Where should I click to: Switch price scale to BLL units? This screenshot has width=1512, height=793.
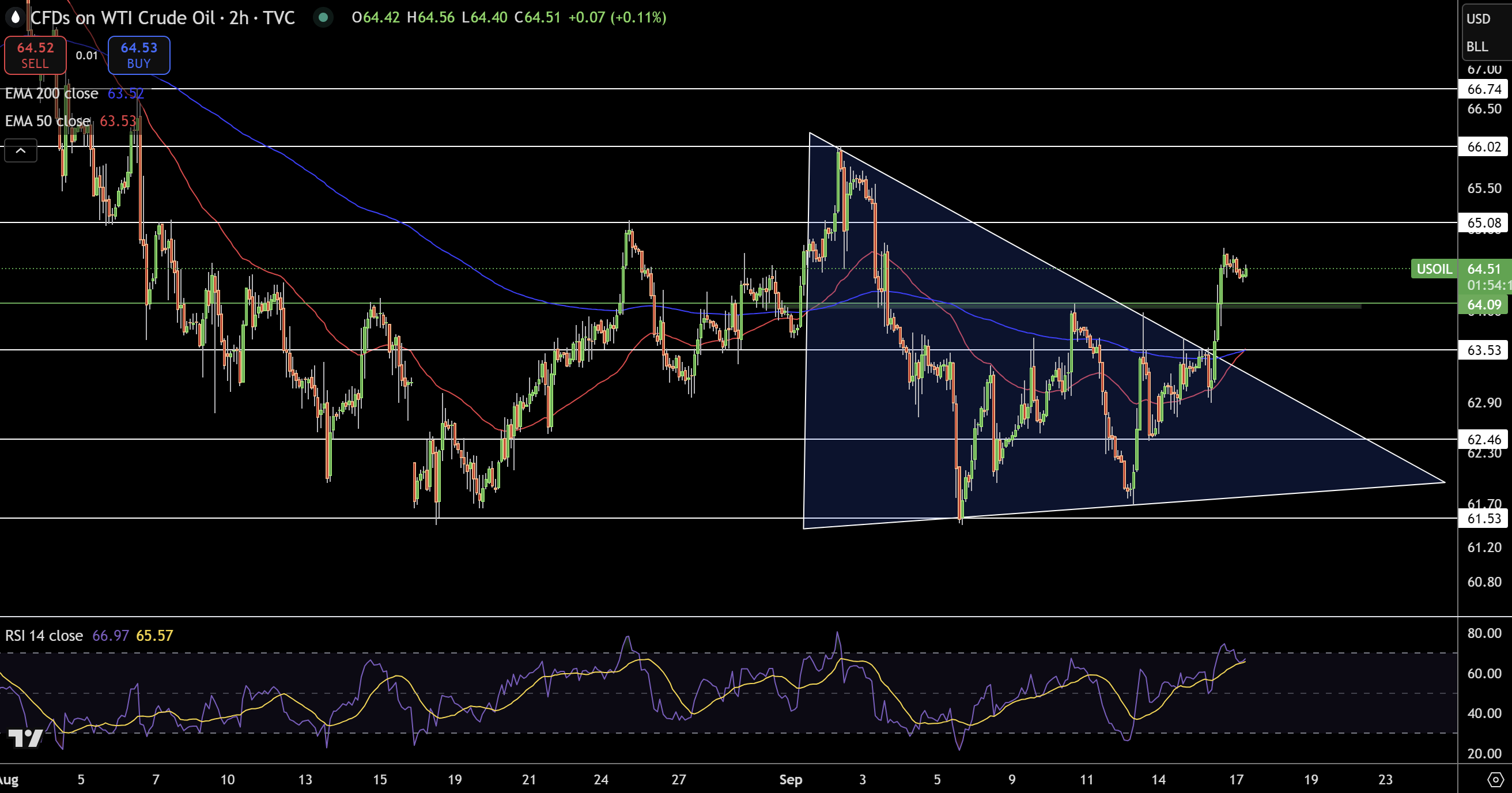pyautogui.click(x=1478, y=46)
